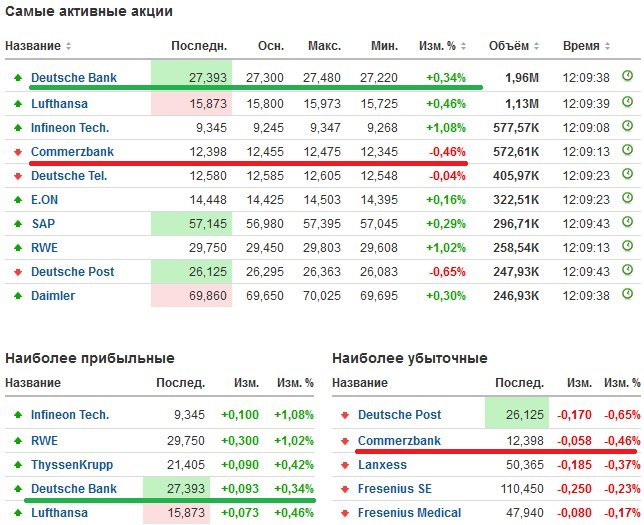Click the clock icon in the RWE row

[627, 247]
